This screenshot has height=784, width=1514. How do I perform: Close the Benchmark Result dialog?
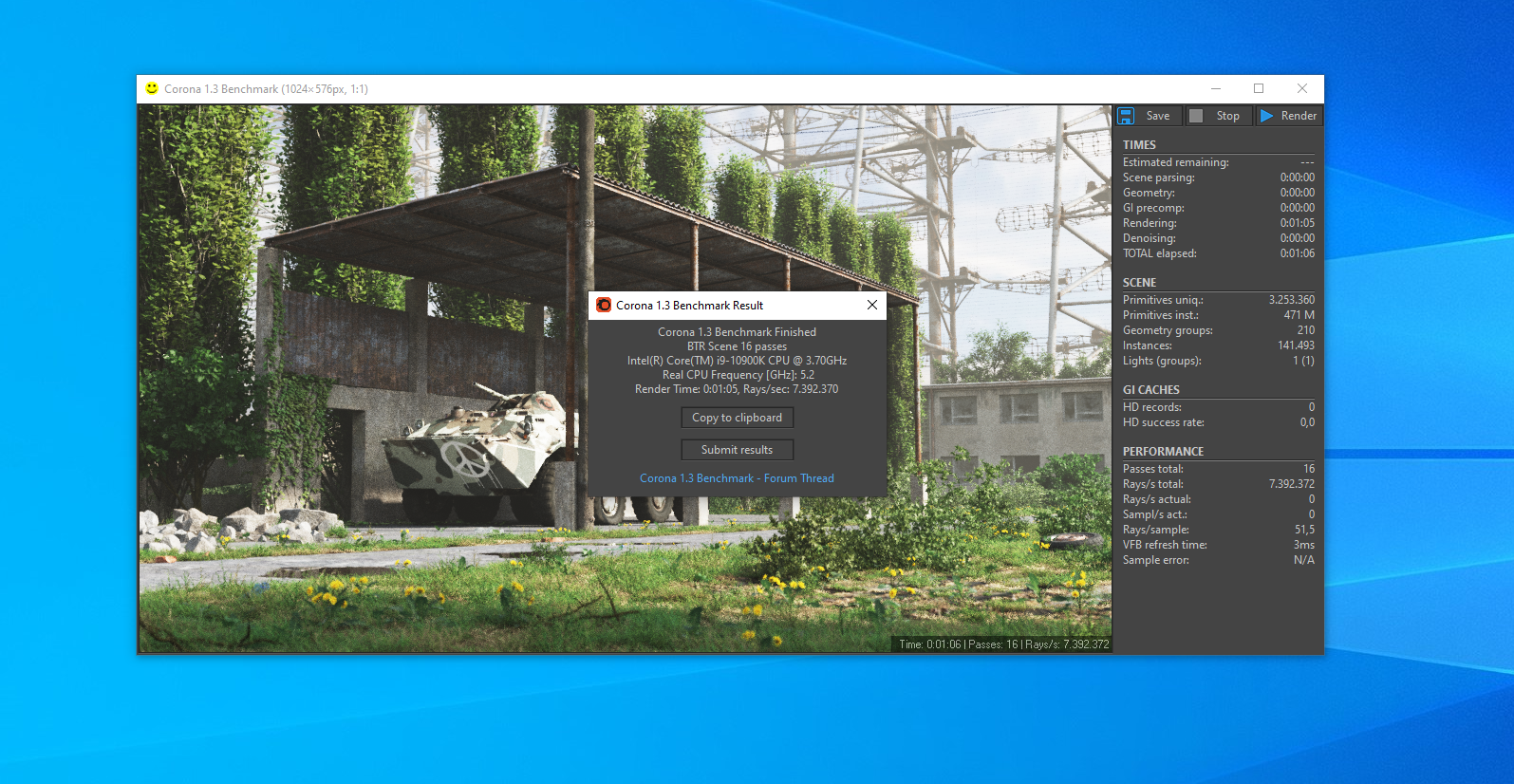click(x=872, y=305)
